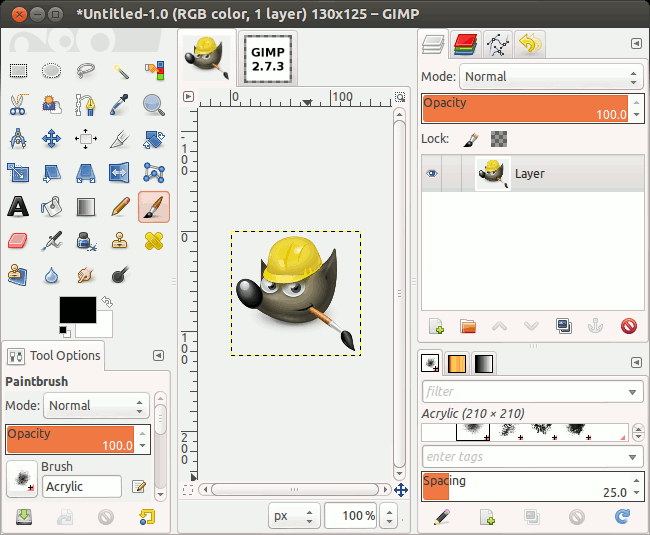650x535 pixels.
Task: Open Layers dock tab configuration menu
Action: click(636, 44)
